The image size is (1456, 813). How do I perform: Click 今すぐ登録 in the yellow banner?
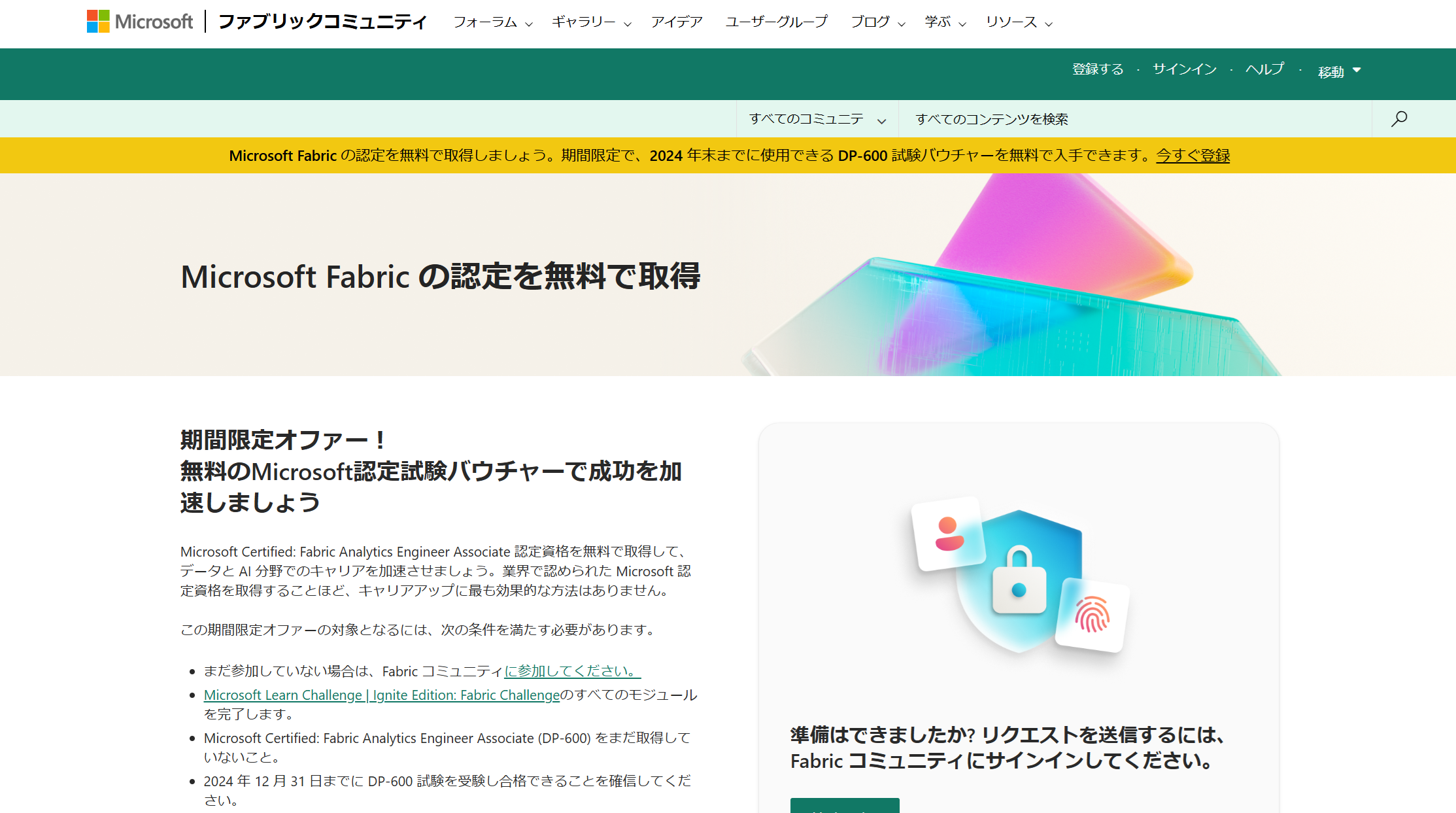coord(1192,156)
